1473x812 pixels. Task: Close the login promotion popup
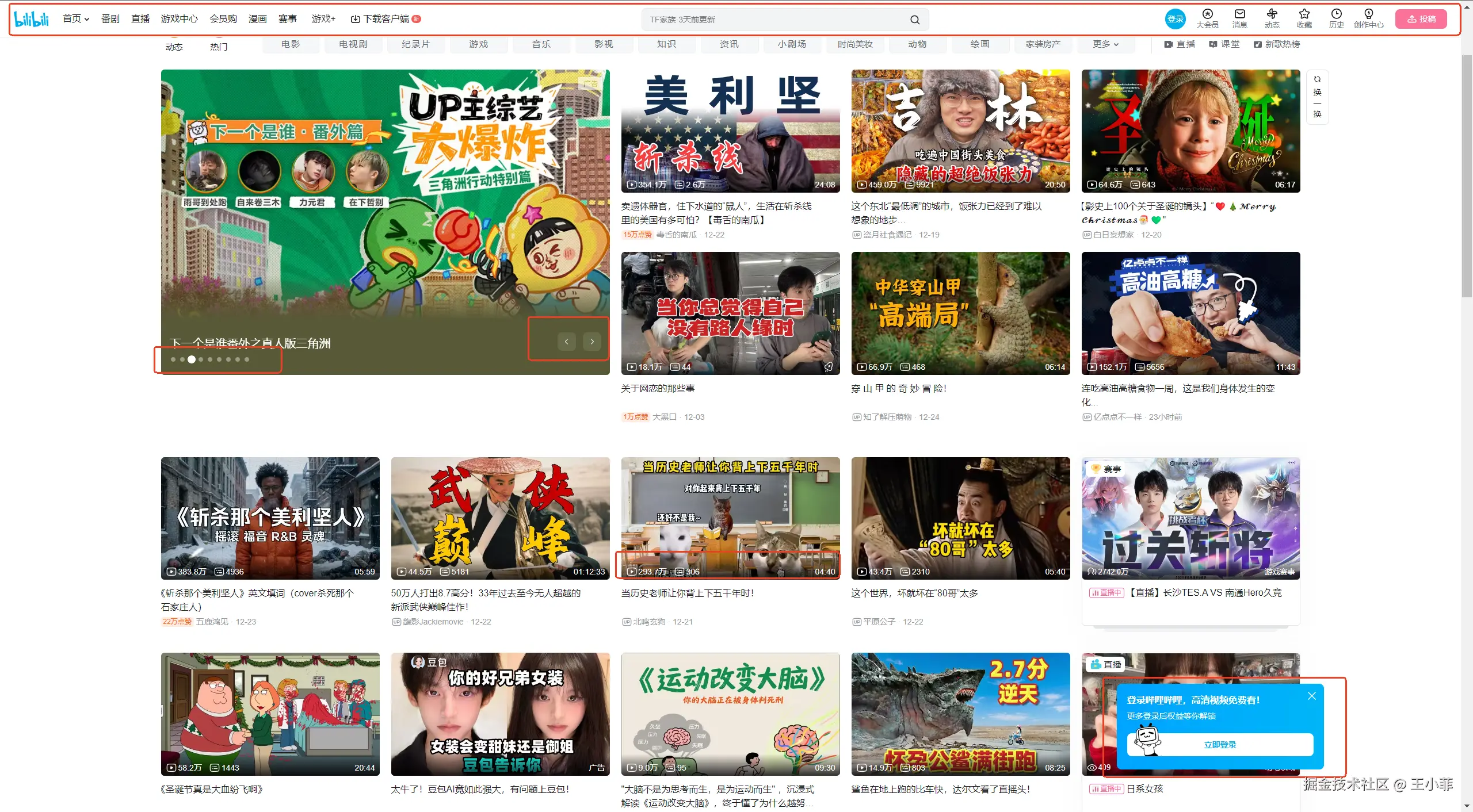pos(1311,696)
